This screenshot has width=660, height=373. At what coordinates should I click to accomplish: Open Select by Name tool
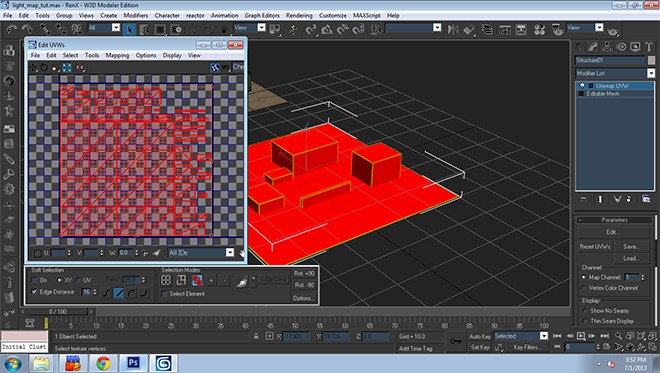144,29
